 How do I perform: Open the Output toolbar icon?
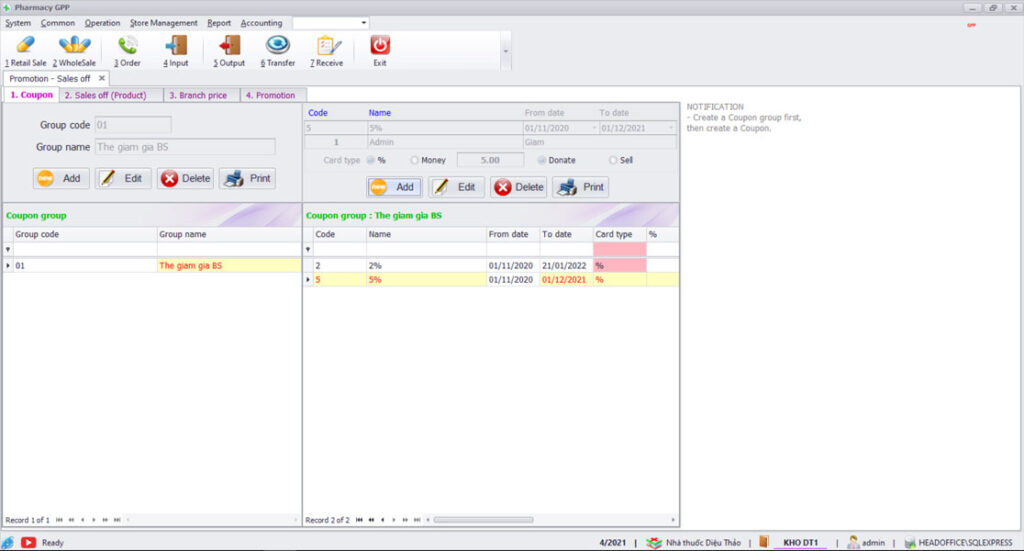coord(229,46)
